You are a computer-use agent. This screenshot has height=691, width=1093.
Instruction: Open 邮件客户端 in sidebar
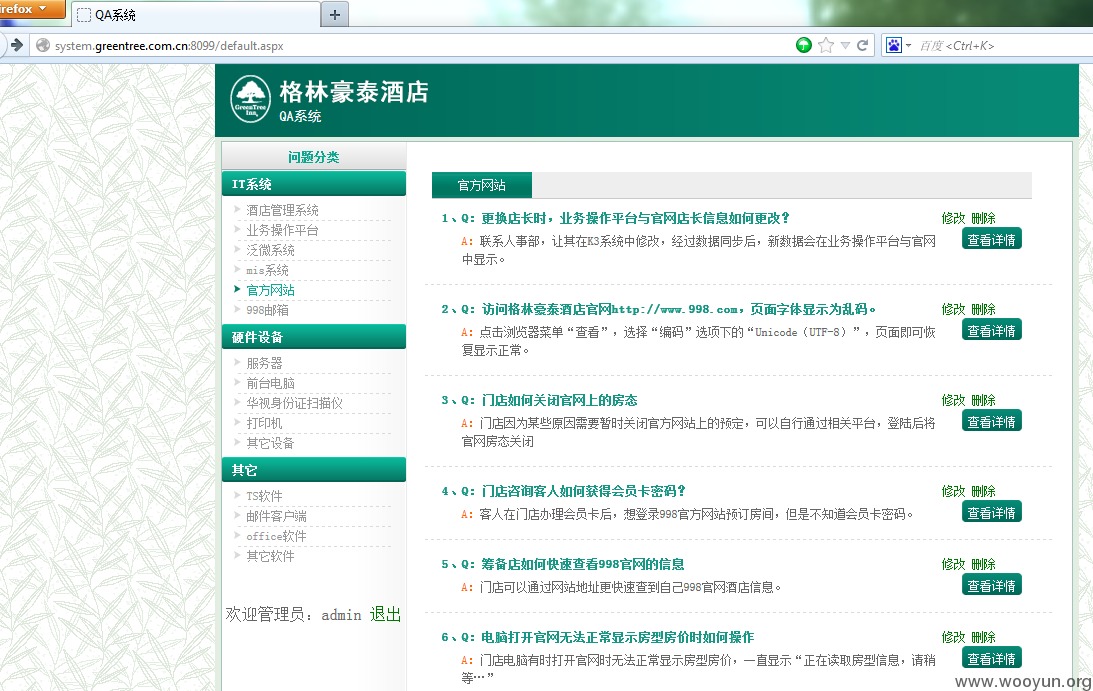pyautogui.click(x=276, y=516)
